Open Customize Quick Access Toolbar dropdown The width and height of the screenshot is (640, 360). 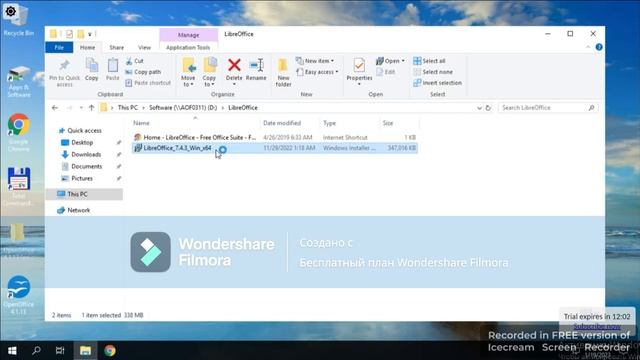click(90, 34)
